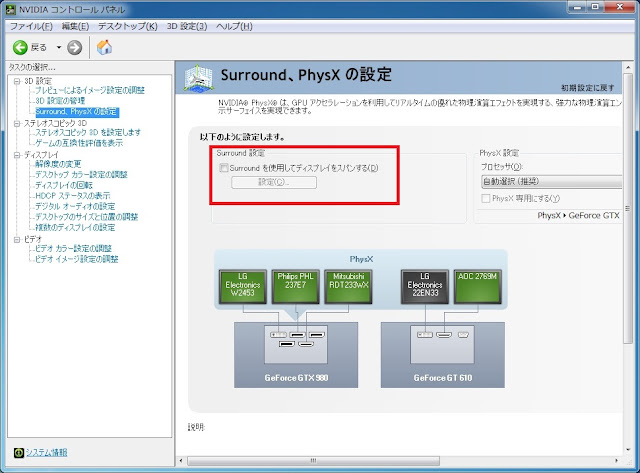Image resolution: width=640 pixels, height=473 pixels.
Task: Open the ヘルプ(H) menu
Action: click(x=234, y=26)
